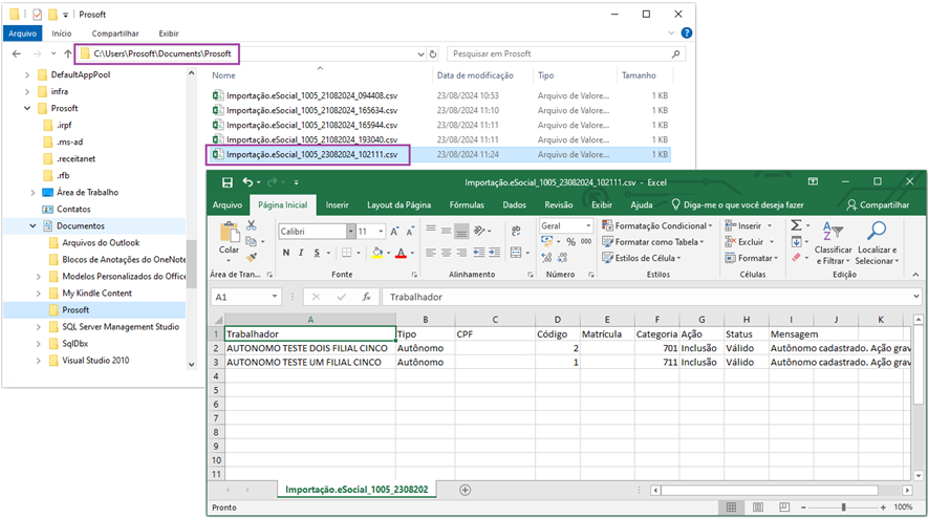Toggle Bold (N) formatting
Image resolution: width=931 pixels, height=523 pixels.
(x=286, y=253)
